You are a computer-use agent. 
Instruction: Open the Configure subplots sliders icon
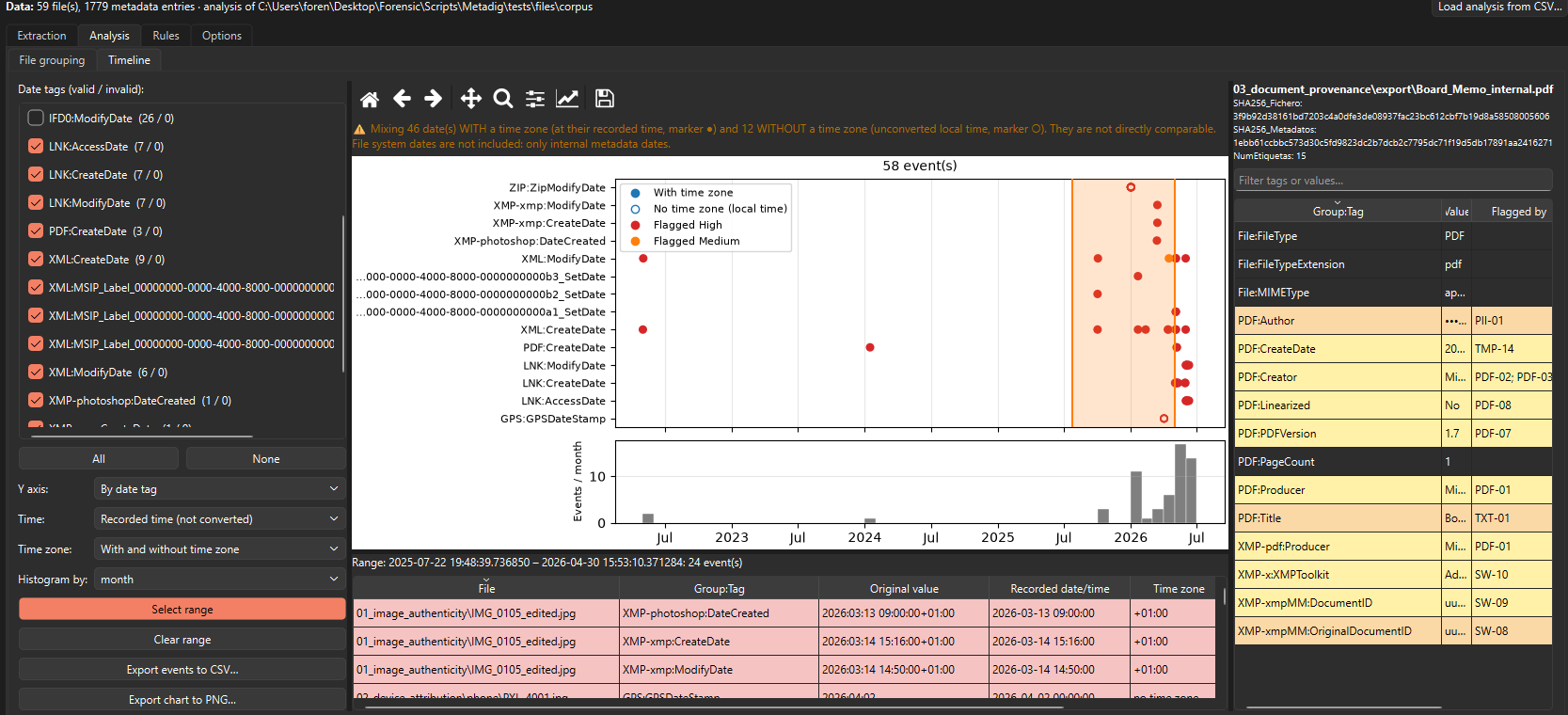coord(535,99)
